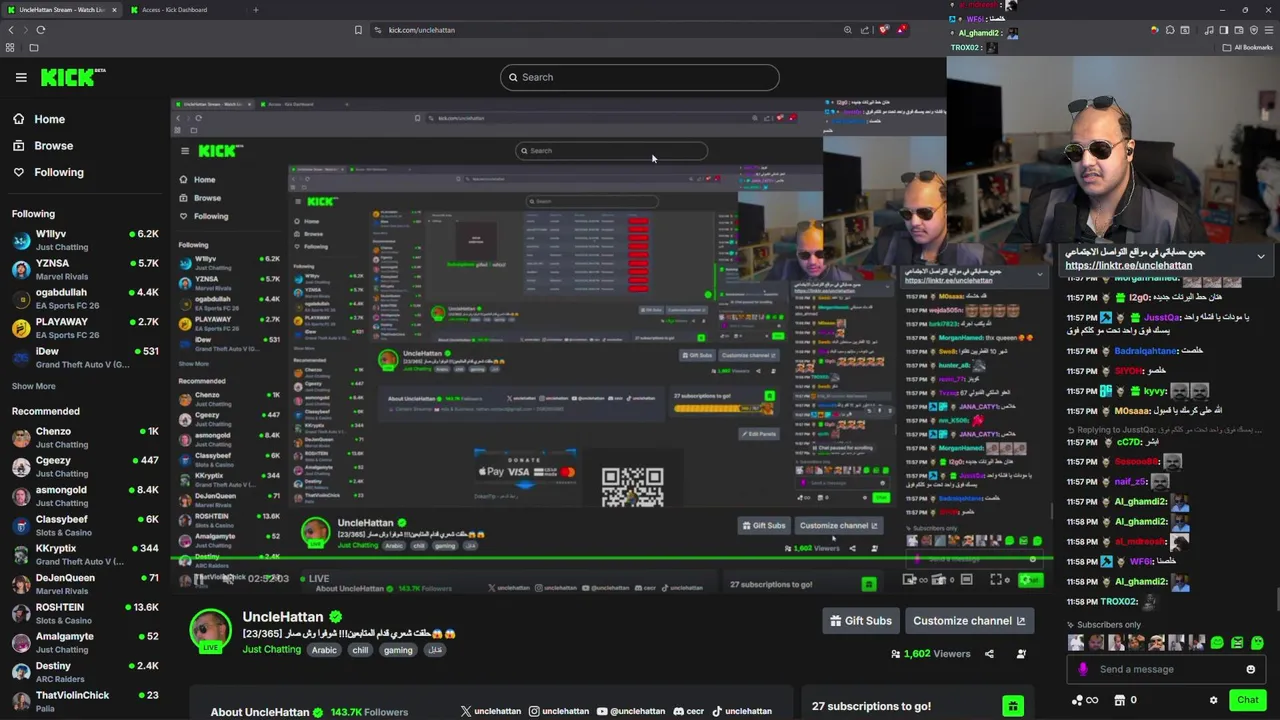Click the green Chat send button
This screenshot has height=720, width=1280.
tap(1247, 700)
